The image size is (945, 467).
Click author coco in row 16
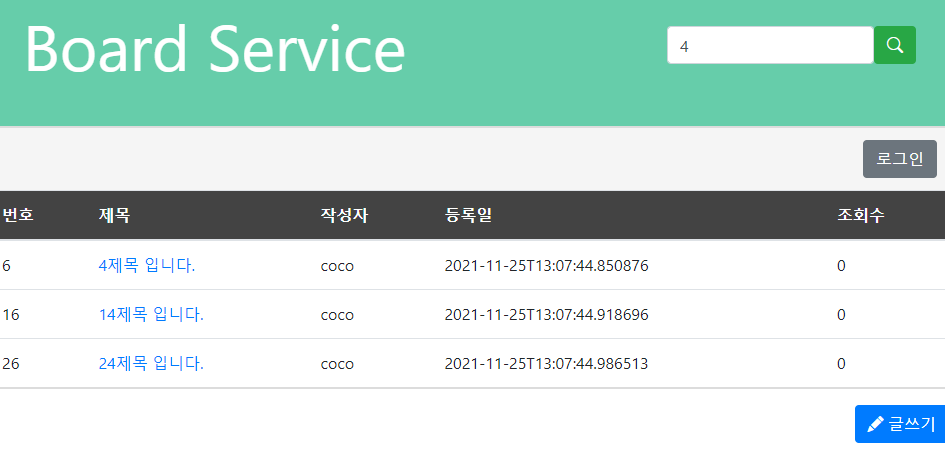(x=337, y=315)
